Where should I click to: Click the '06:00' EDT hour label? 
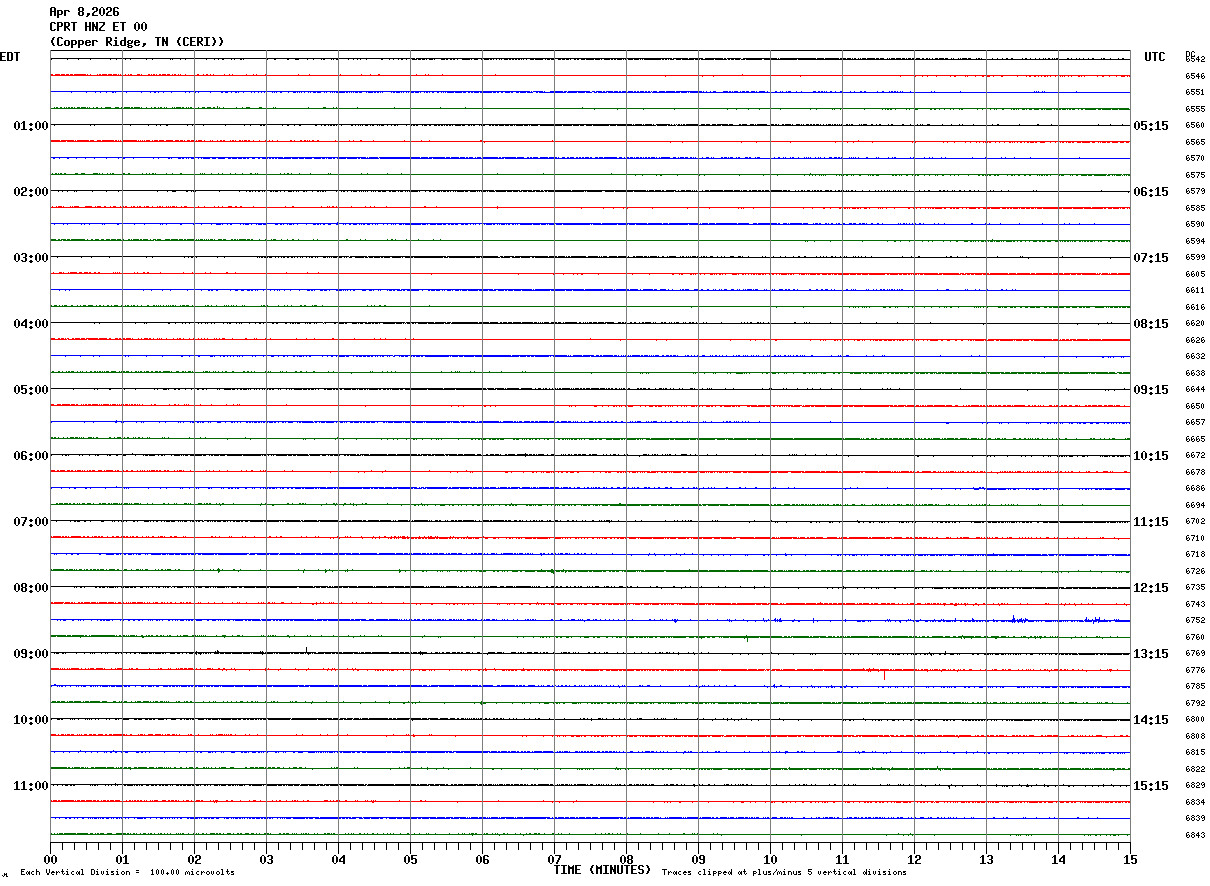pos(30,456)
